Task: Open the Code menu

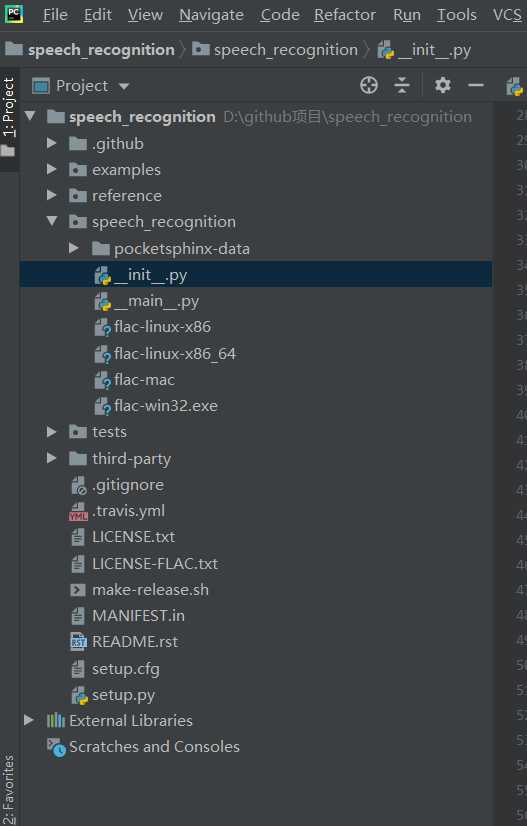Action: point(280,15)
